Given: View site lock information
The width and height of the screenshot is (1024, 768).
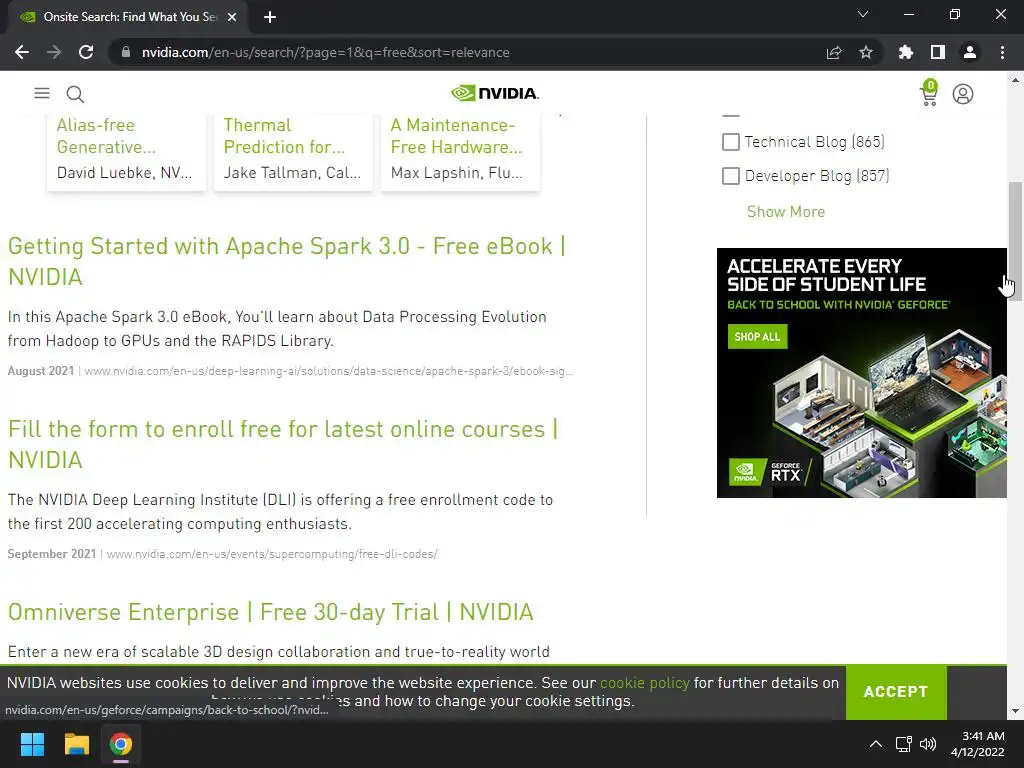Looking at the screenshot, I should tap(126, 52).
